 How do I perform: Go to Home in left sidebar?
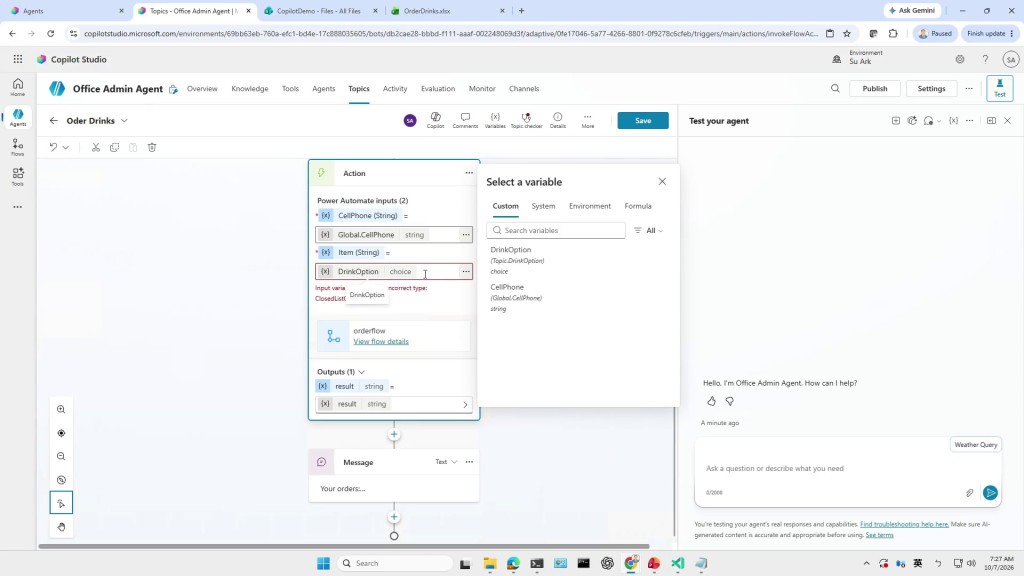(18, 87)
